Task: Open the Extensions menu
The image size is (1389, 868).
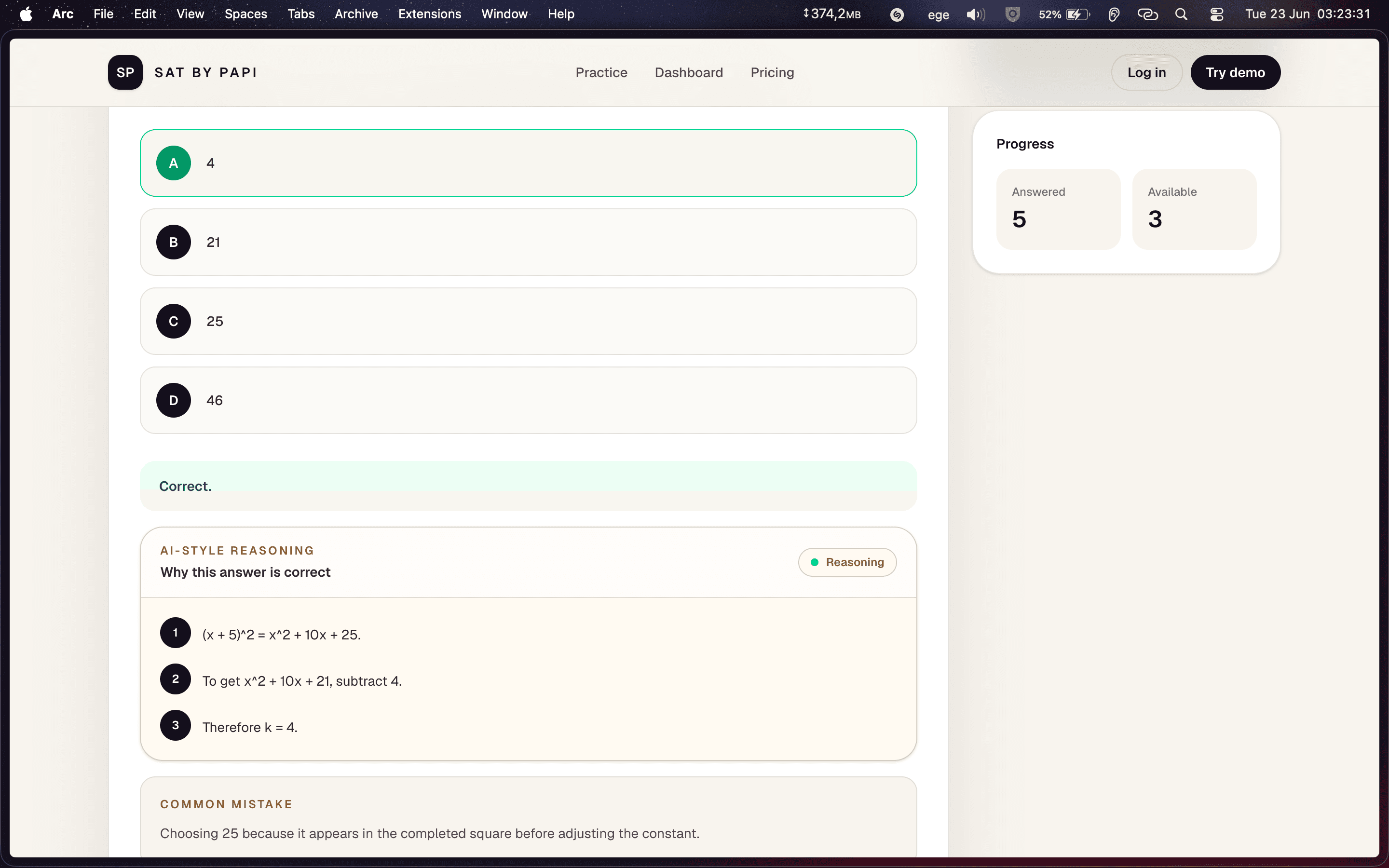Action: [429, 14]
